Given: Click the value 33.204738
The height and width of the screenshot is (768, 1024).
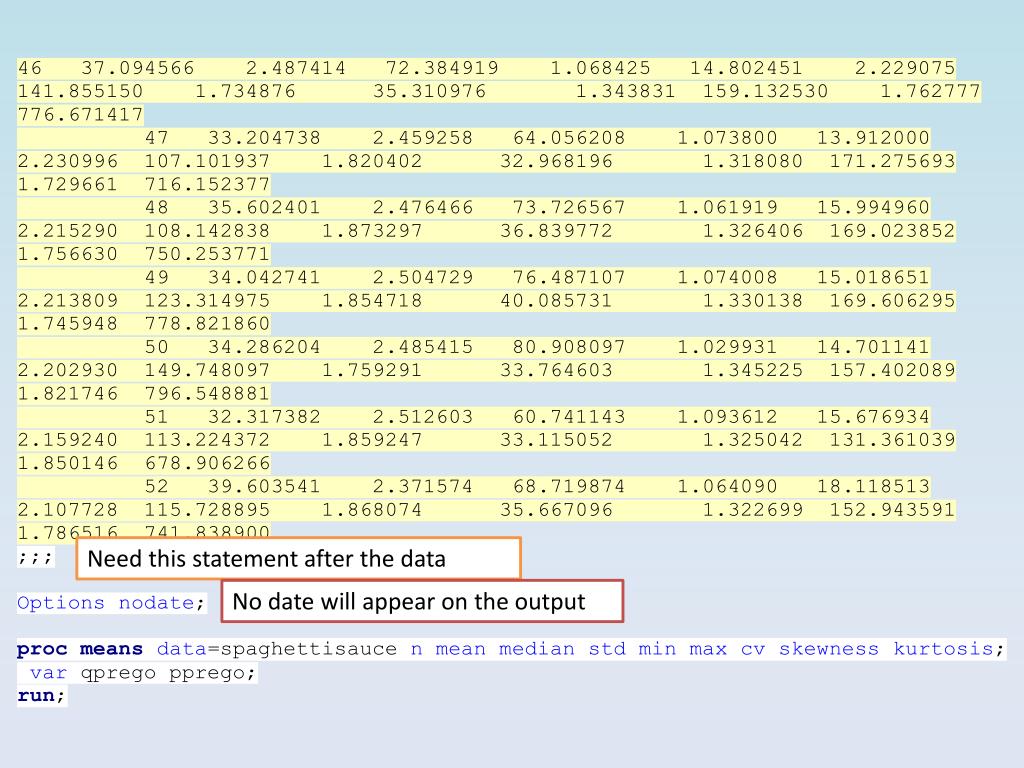Looking at the screenshot, I should pyautogui.click(x=264, y=138).
